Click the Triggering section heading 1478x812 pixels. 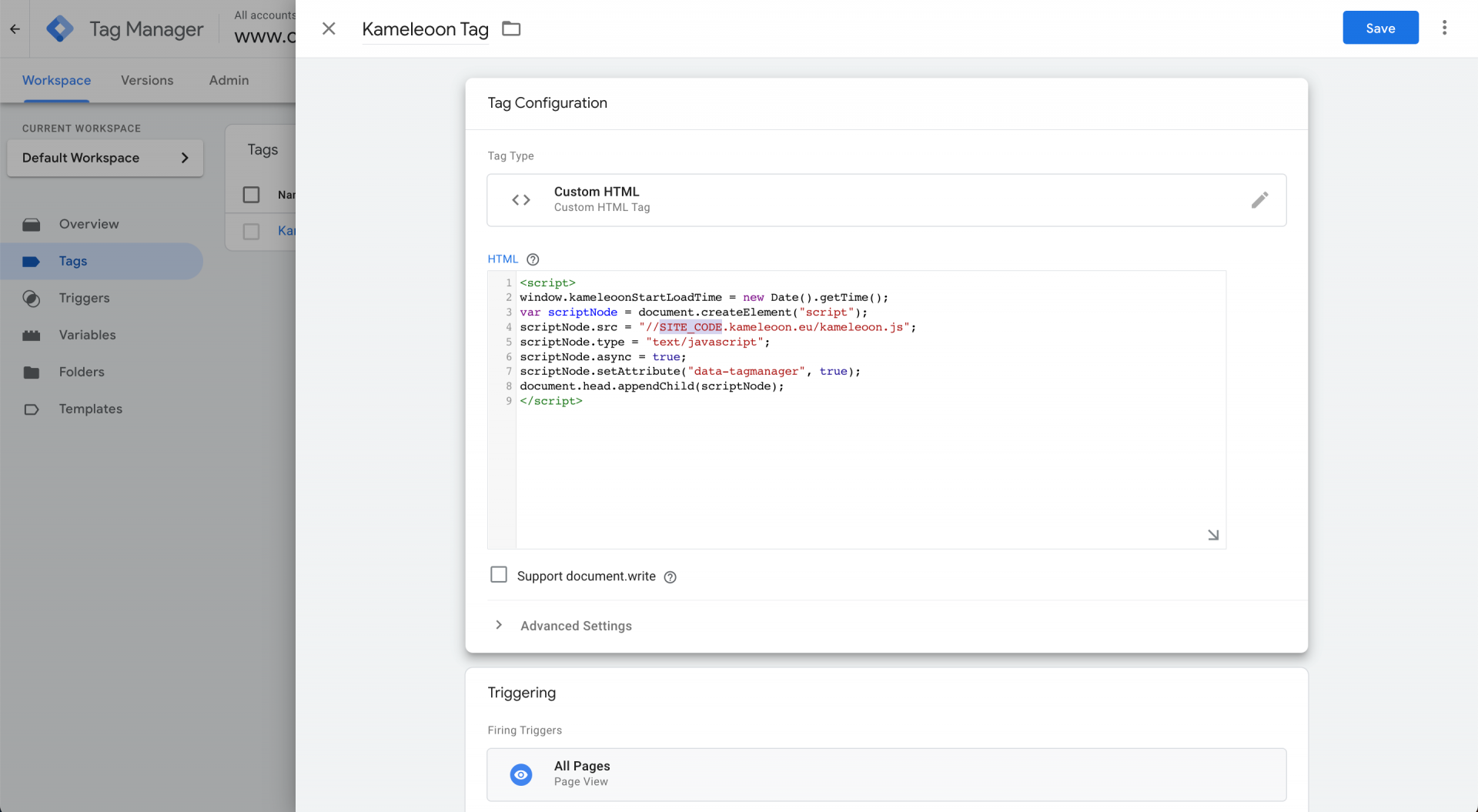tap(521, 693)
